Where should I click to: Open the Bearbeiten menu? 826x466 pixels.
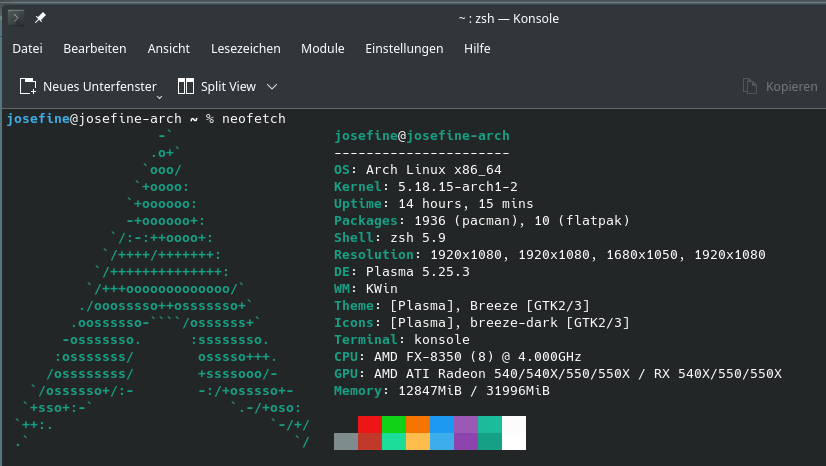94,48
